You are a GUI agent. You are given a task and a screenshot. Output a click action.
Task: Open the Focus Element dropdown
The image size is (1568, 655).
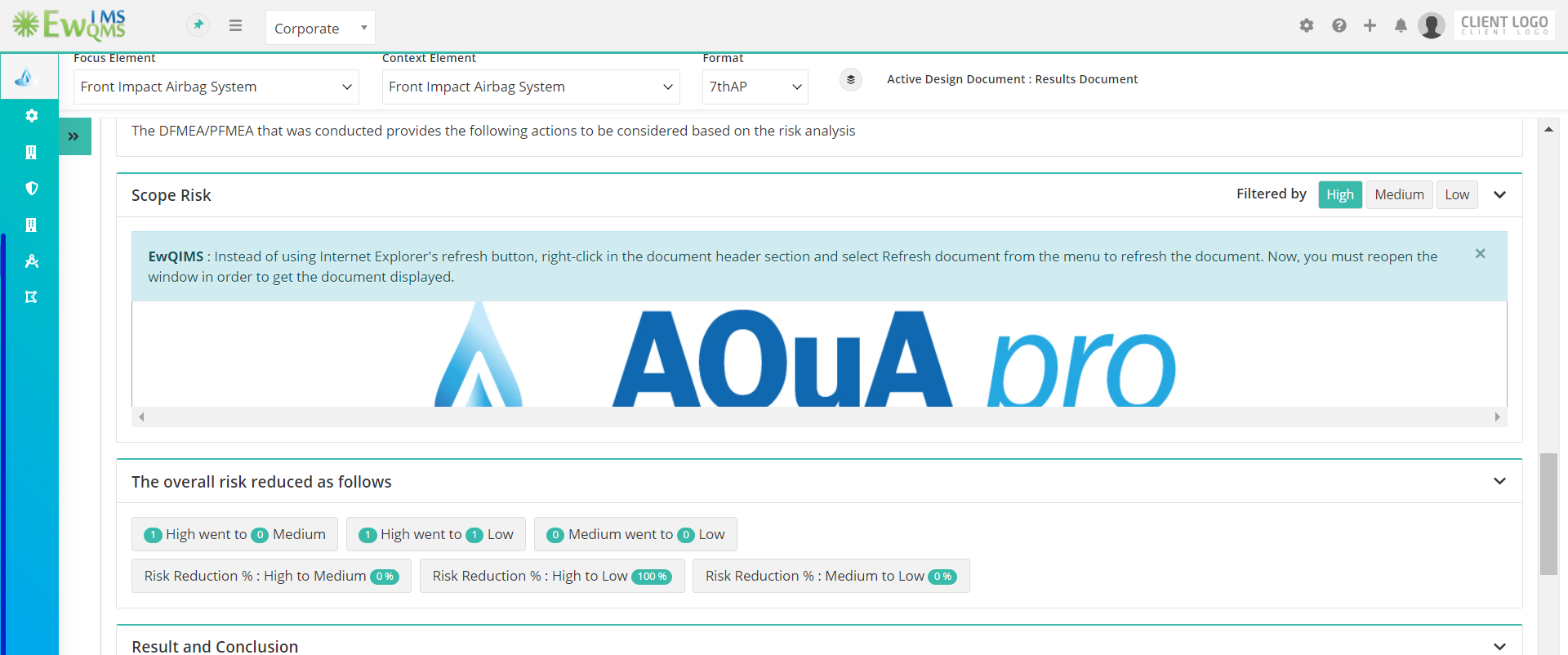click(216, 87)
